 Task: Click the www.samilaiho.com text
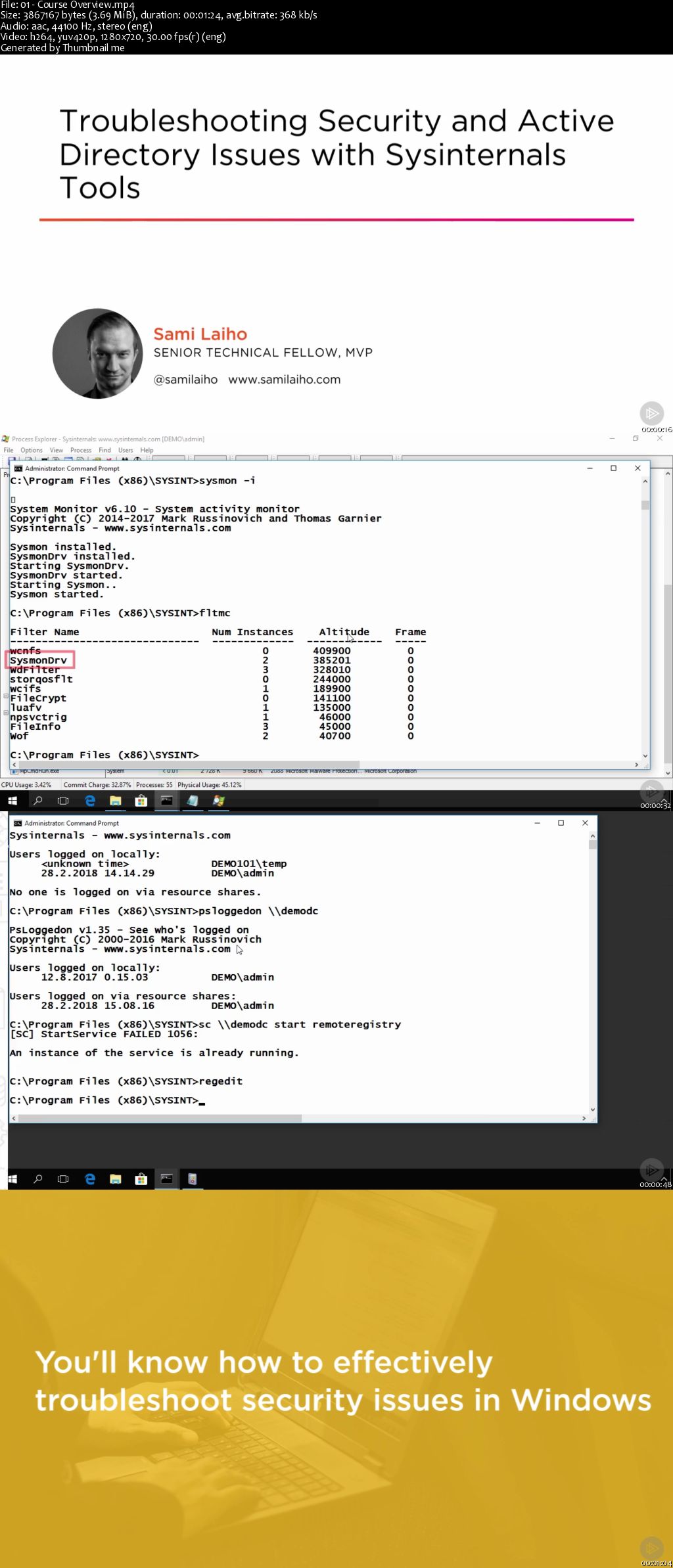click(285, 380)
